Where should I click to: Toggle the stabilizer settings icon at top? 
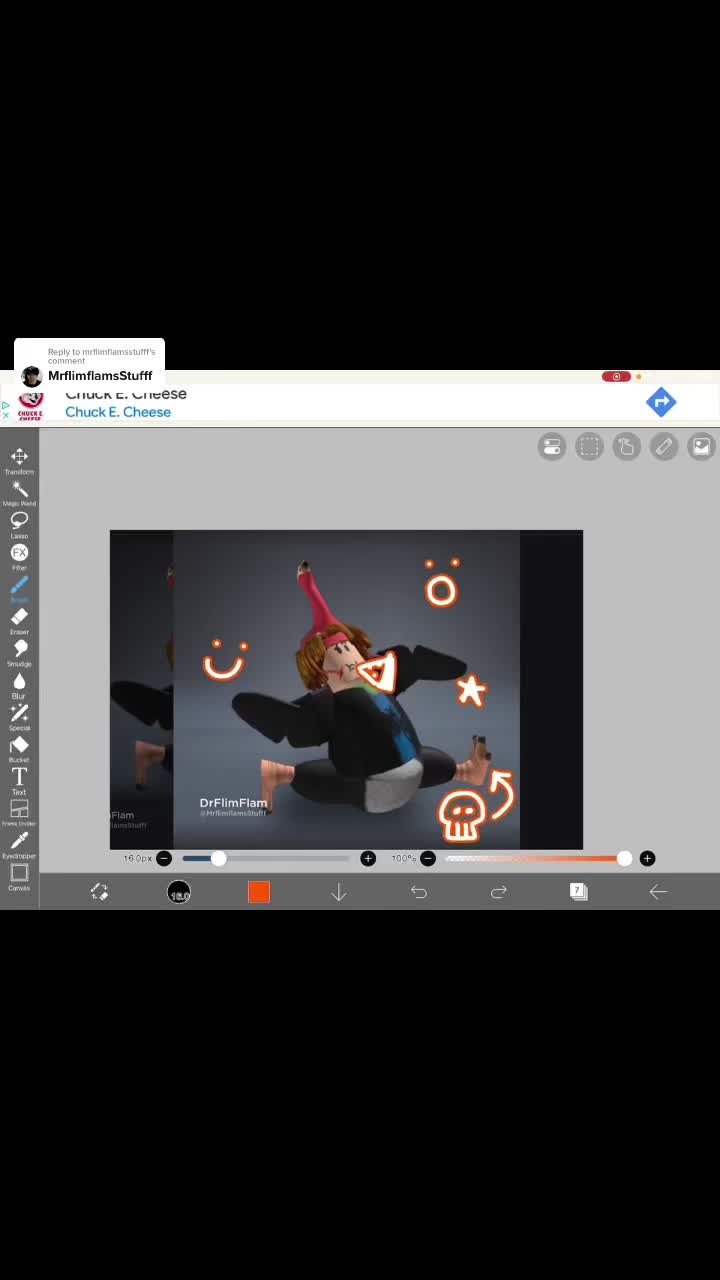[x=552, y=447]
